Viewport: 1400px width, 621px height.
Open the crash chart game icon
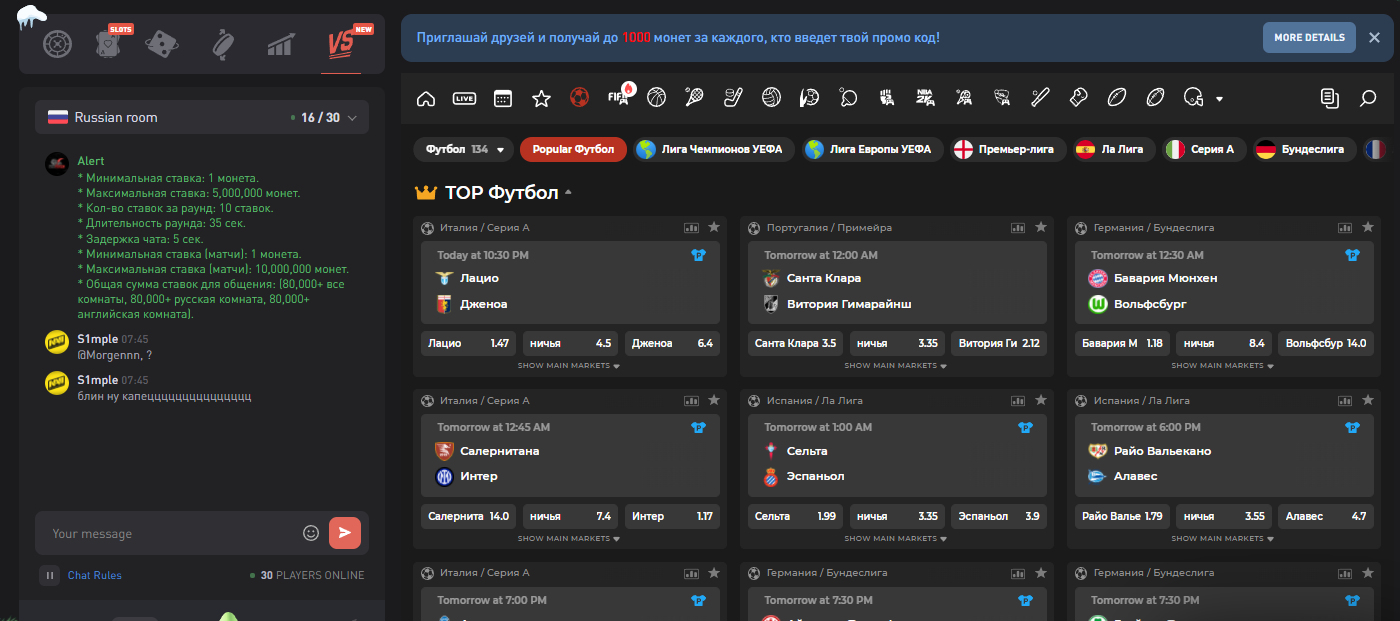click(x=280, y=44)
